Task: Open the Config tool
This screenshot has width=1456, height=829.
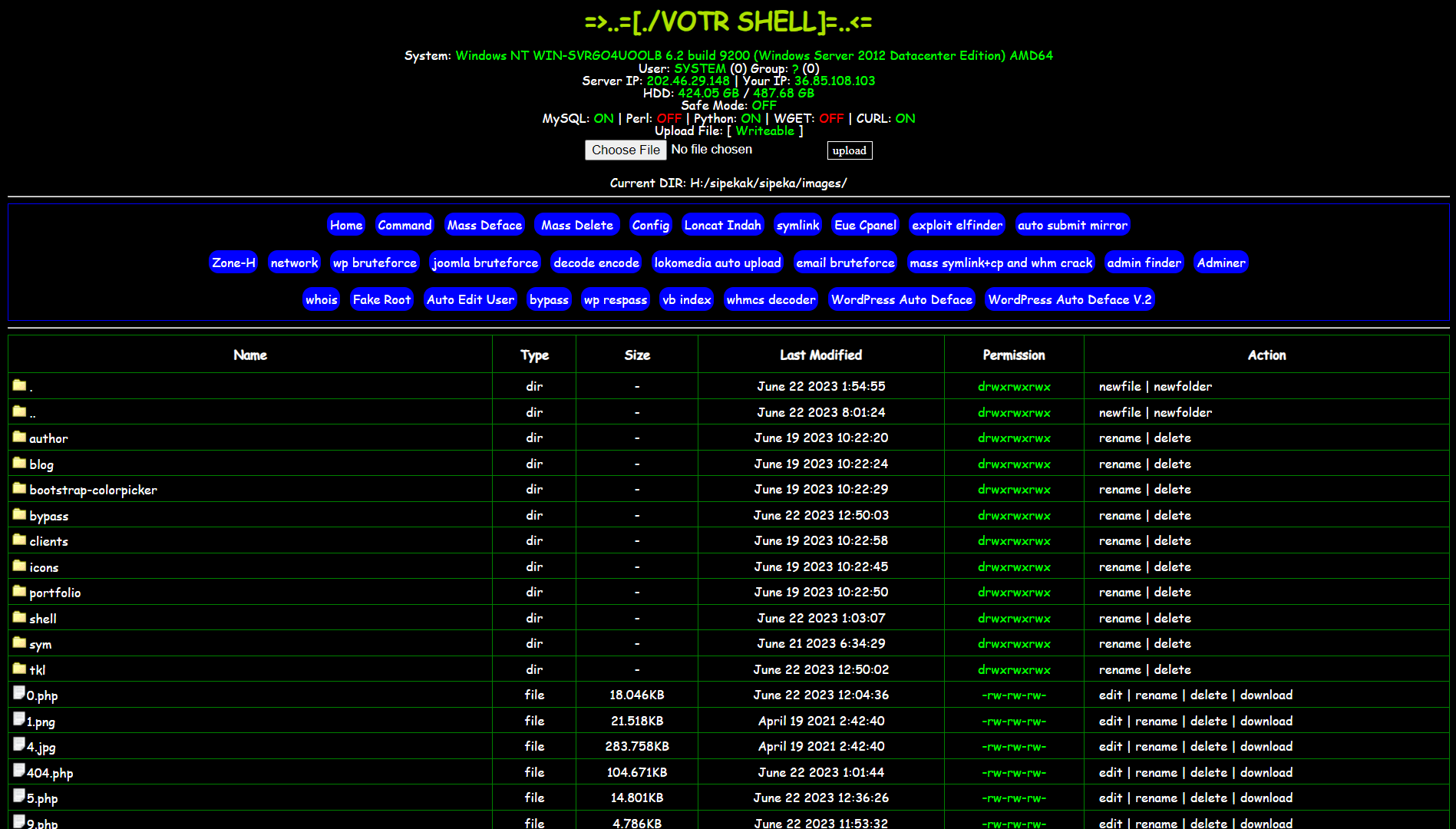Action: pyautogui.click(x=651, y=225)
